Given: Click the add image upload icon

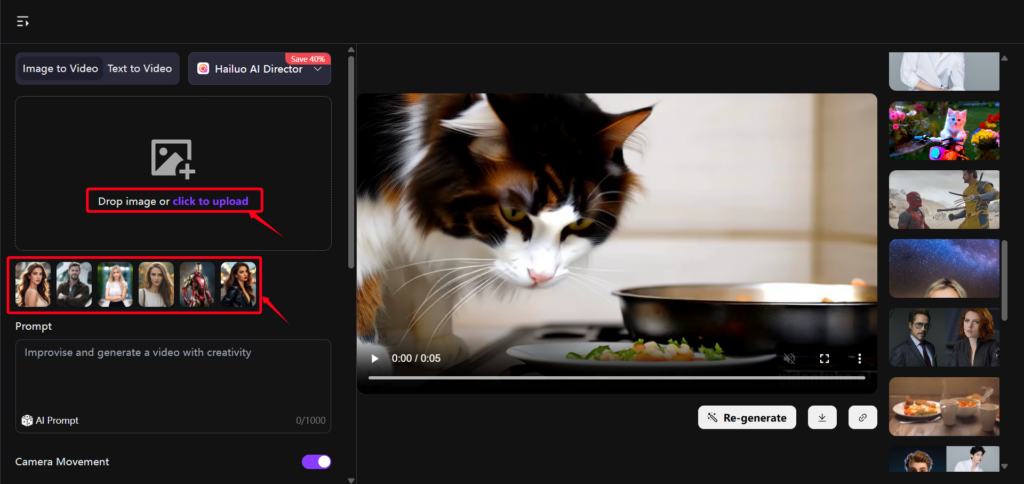Looking at the screenshot, I should [x=173, y=159].
